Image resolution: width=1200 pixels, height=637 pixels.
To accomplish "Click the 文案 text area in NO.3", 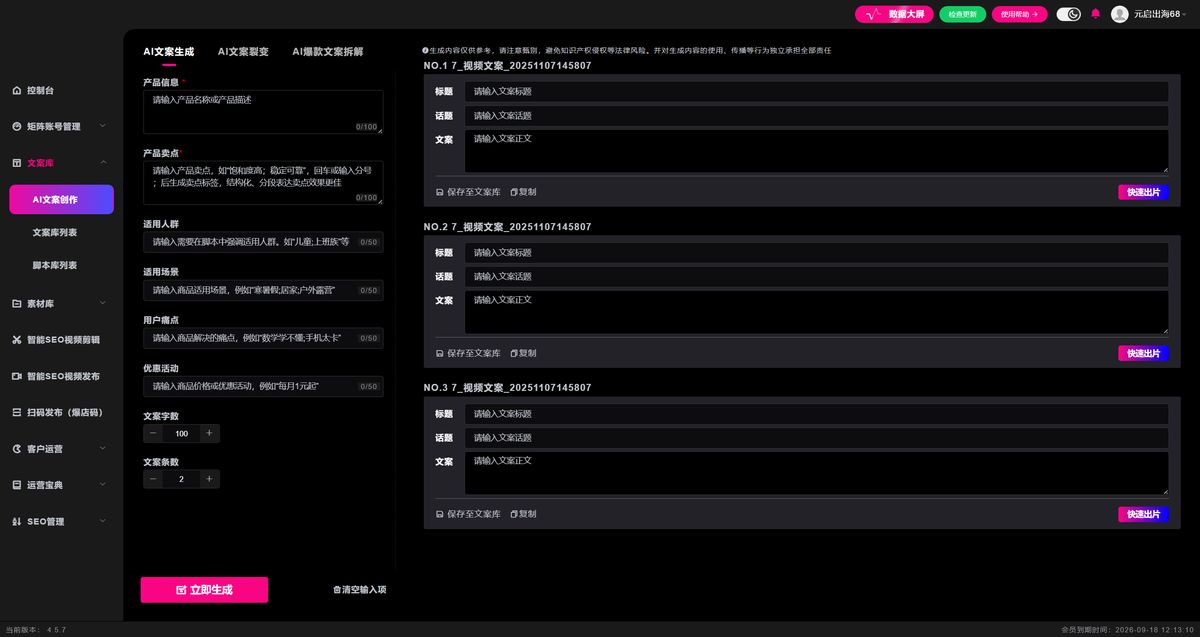I will pos(816,473).
